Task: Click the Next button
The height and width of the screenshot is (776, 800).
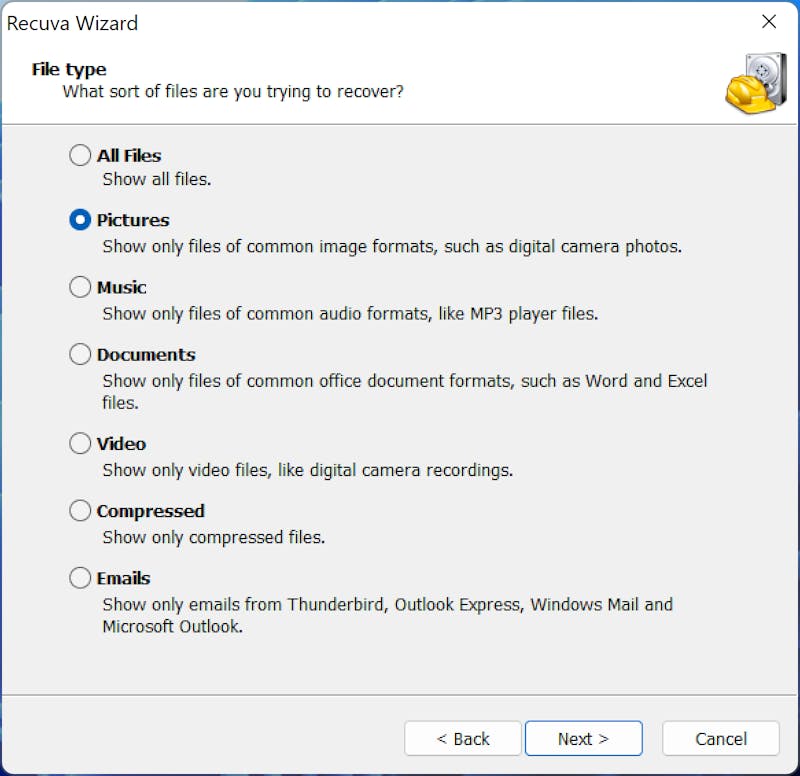Action: (x=583, y=738)
